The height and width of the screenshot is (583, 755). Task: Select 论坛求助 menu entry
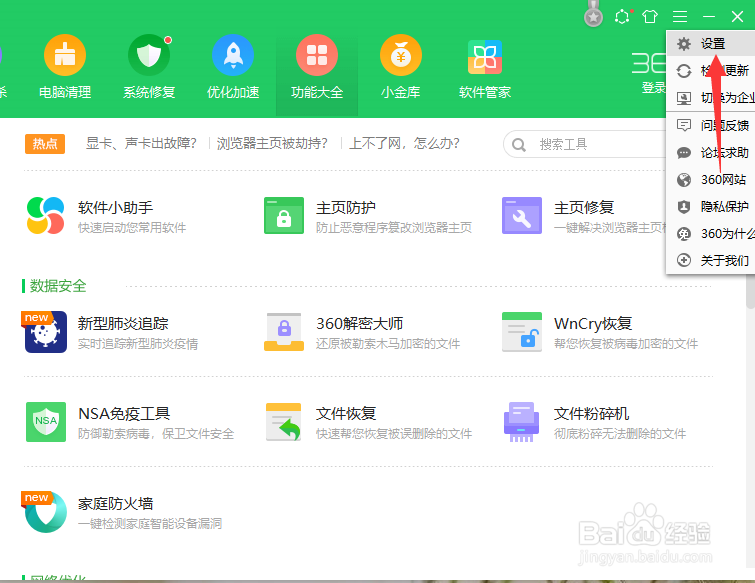coord(711,153)
